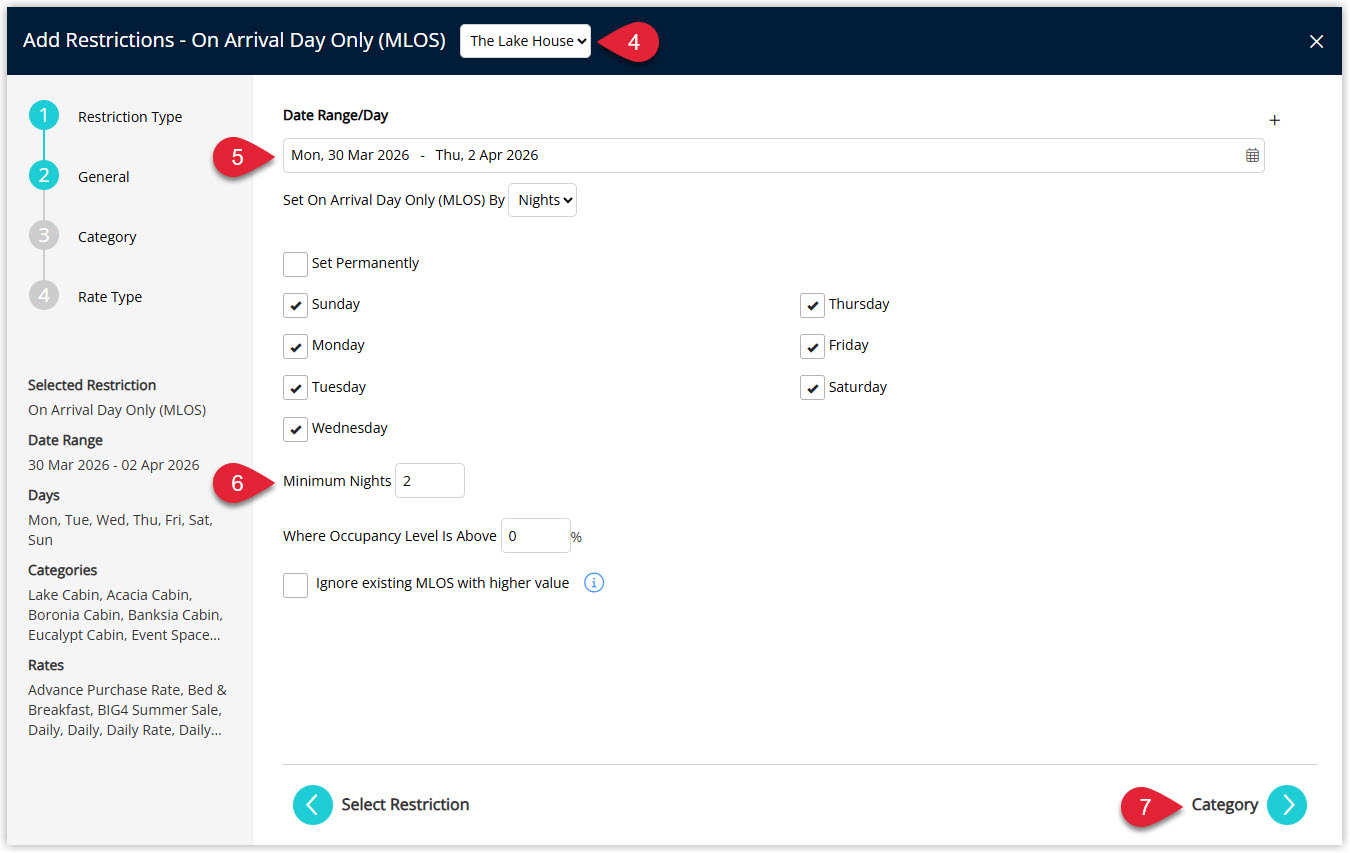Close the Add Restrictions dialog
Viewport: 1350px width, 853px height.
[1316, 41]
